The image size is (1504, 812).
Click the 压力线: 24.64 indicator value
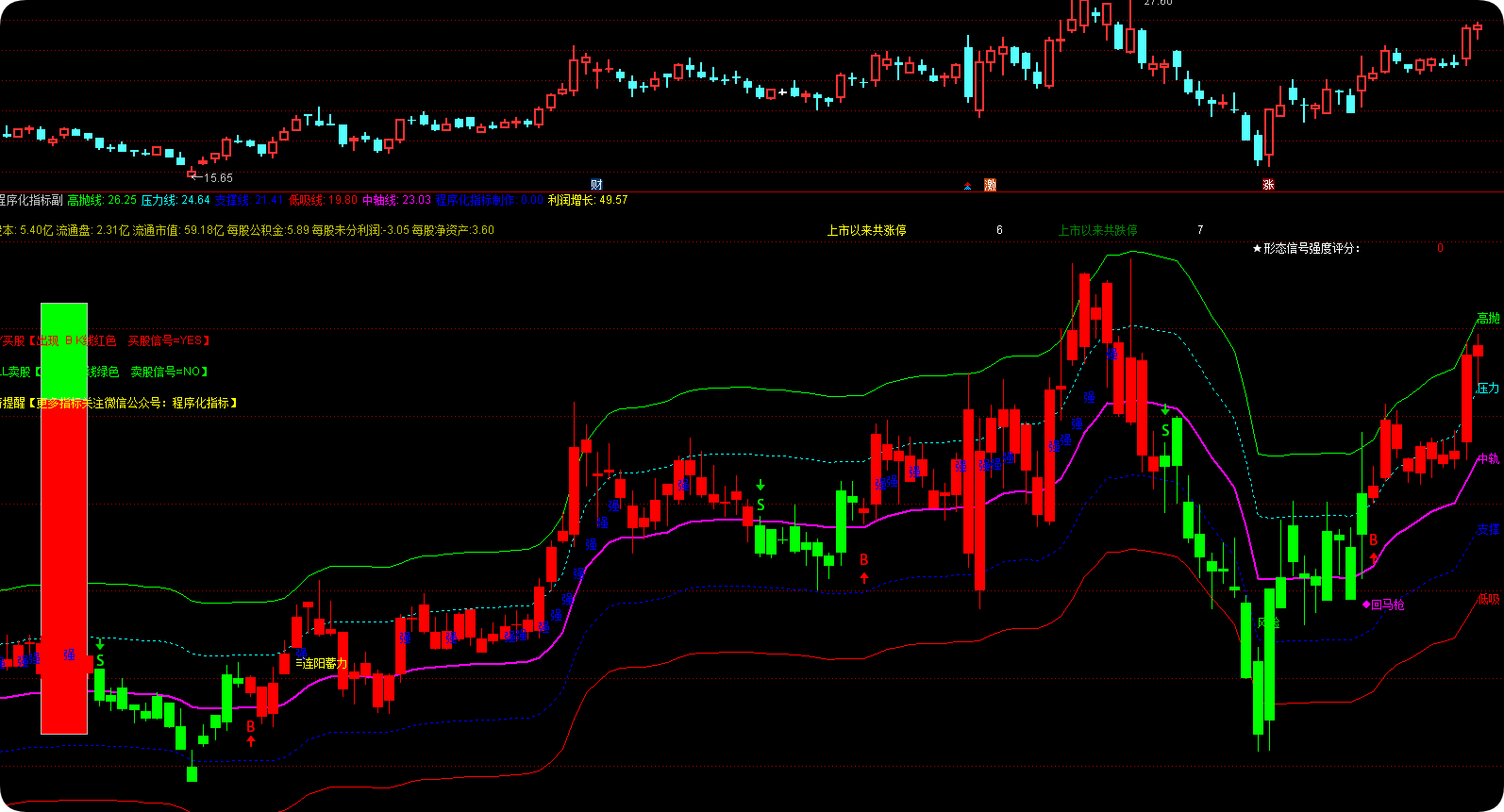tap(175, 200)
